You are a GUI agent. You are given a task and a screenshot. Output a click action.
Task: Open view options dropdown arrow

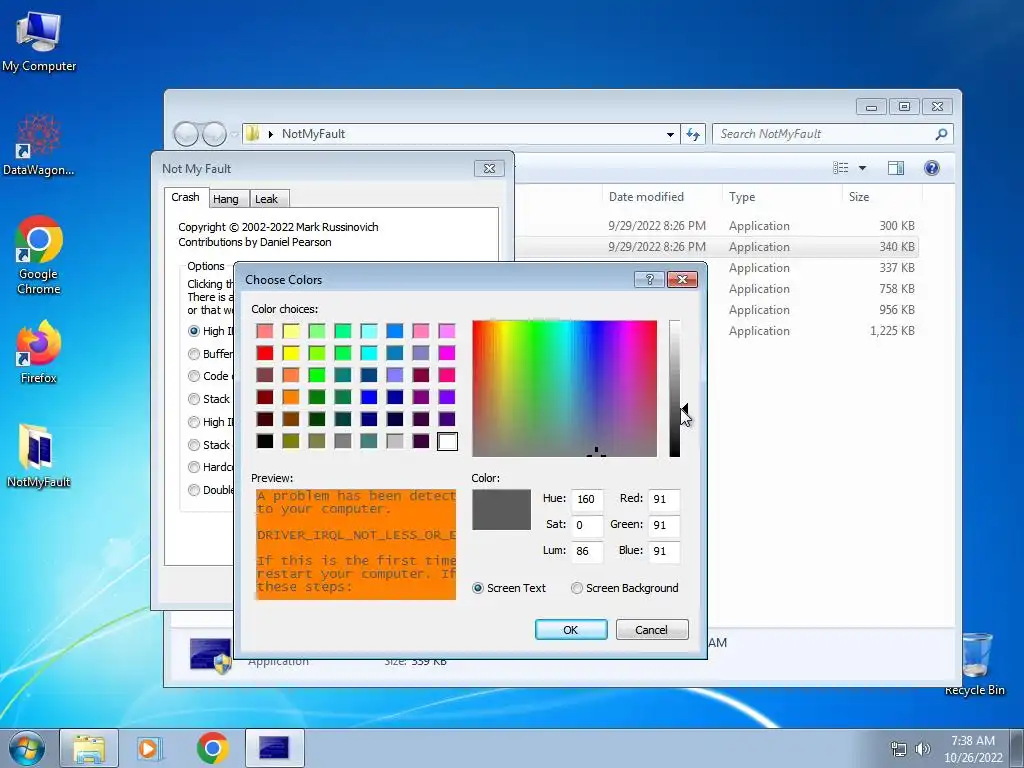tap(862, 168)
